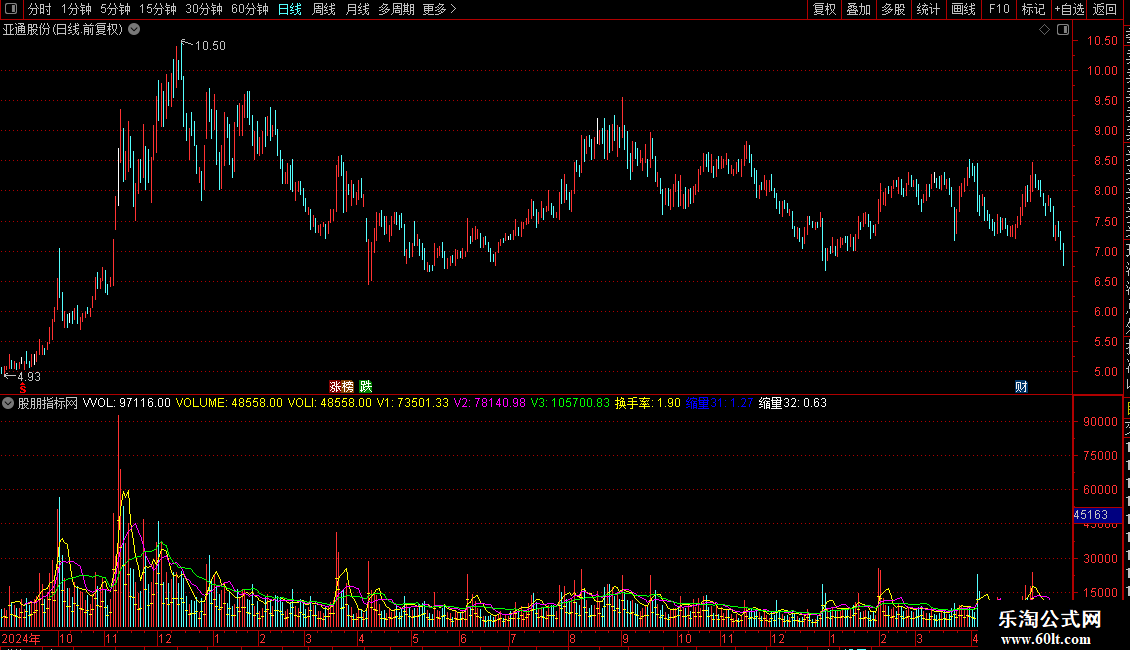Click the diamond marker icon above chart
The image size is (1130, 650).
coord(1044,30)
